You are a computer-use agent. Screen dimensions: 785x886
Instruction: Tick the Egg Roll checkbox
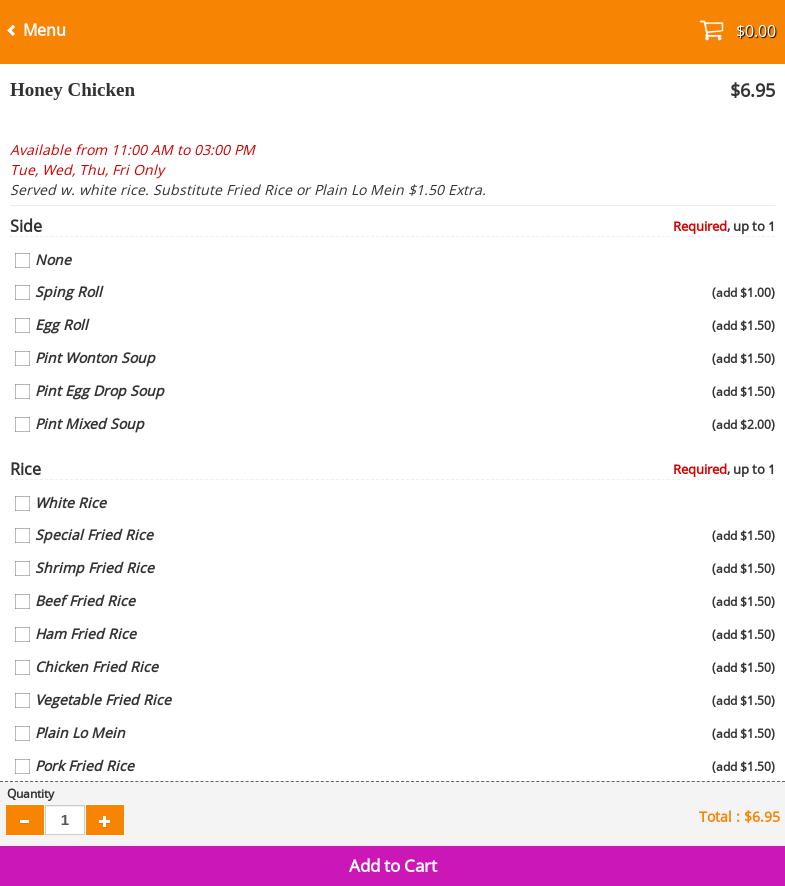(x=22, y=326)
